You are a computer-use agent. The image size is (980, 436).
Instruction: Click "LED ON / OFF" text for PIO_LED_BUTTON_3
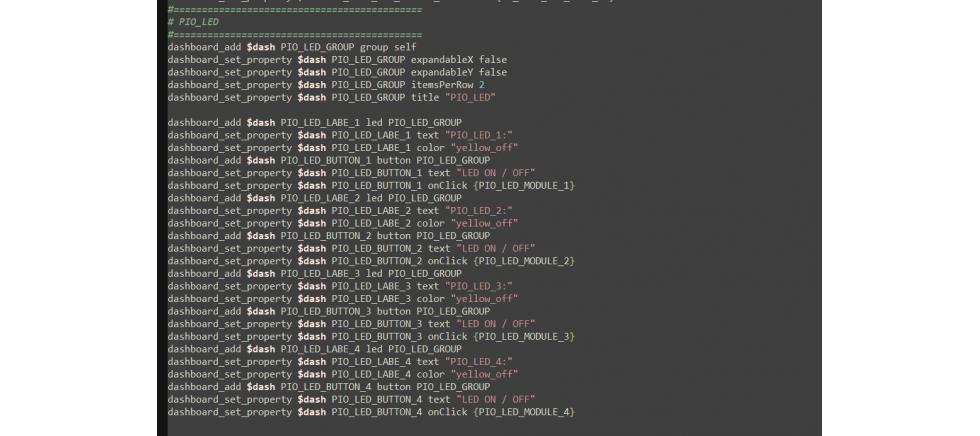tap(495, 324)
